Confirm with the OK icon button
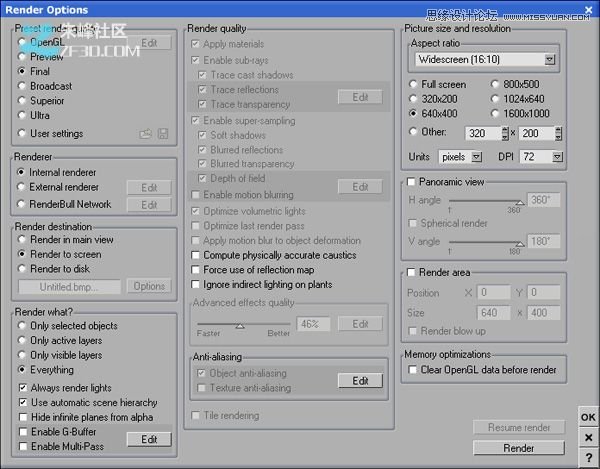 [589, 417]
